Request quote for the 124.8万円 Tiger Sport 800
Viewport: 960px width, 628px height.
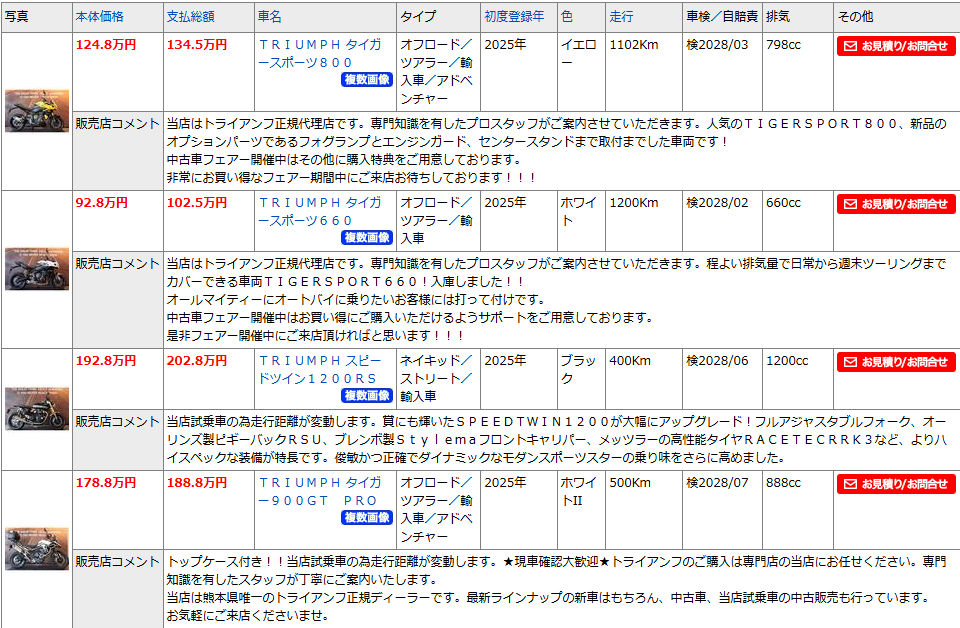(895, 46)
